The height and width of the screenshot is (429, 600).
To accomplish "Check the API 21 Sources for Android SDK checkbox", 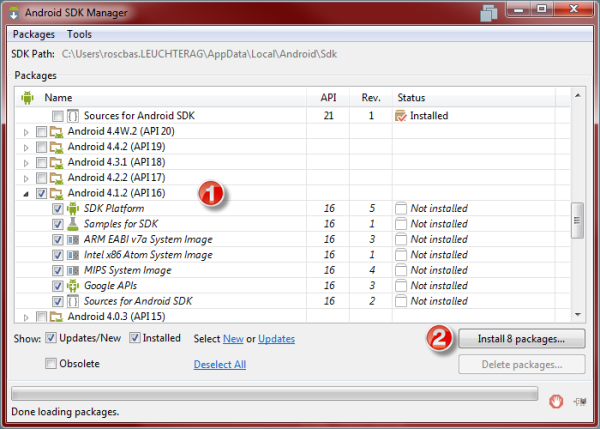I will [x=57, y=116].
